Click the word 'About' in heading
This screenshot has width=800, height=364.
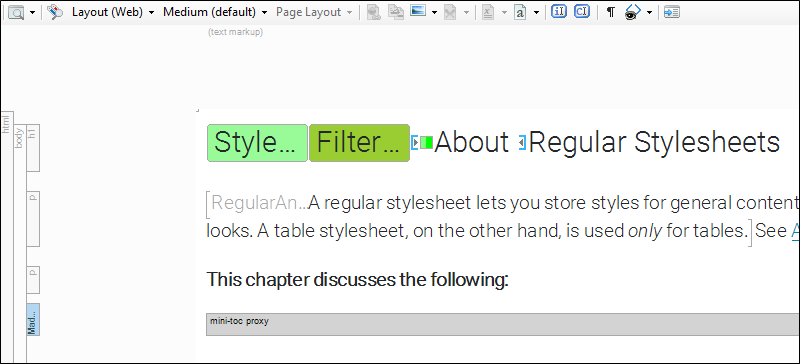coord(472,142)
